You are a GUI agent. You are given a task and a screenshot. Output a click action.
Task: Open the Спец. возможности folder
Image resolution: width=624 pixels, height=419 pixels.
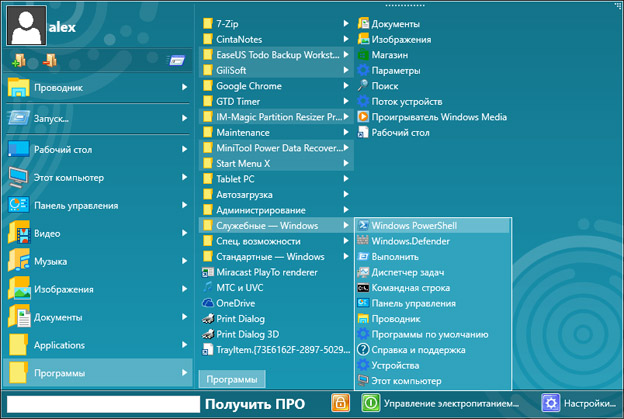pyautogui.click(x=276, y=241)
